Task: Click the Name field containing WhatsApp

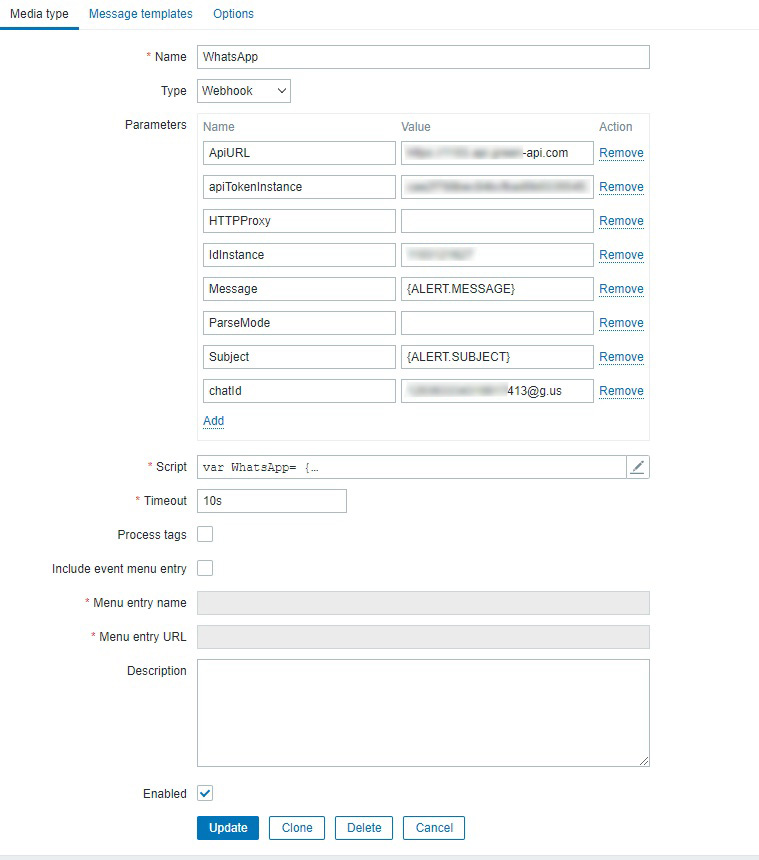Action: (420, 57)
